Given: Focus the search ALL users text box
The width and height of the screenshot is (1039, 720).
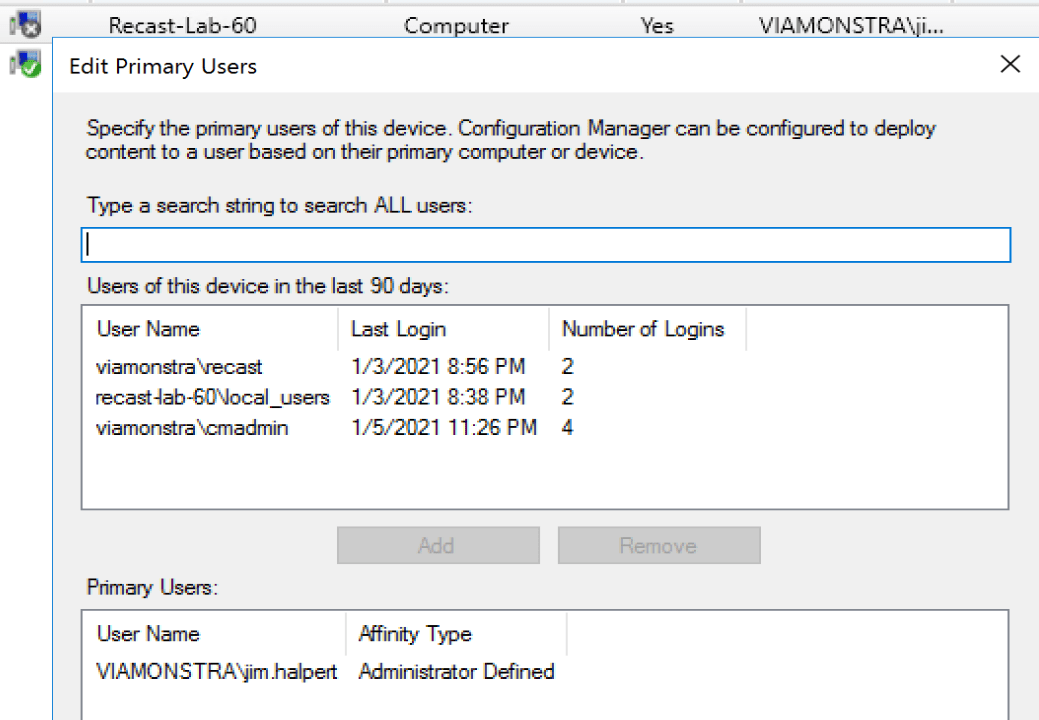Looking at the screenshot, I should (545, 245).
